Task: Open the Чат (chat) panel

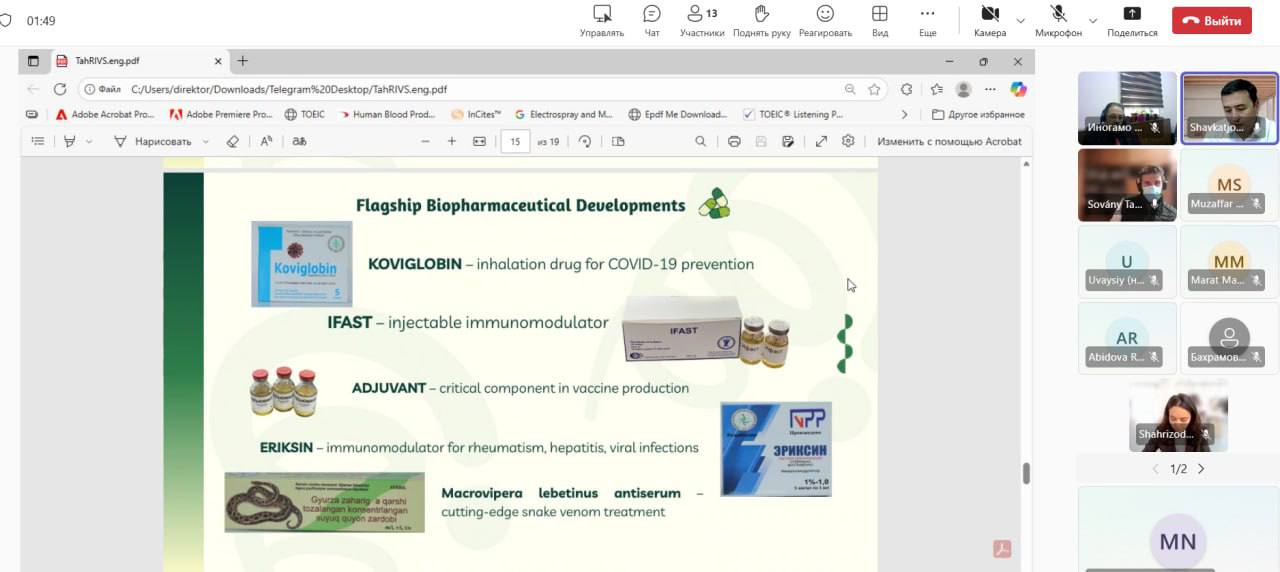Action: pos(652,20)
